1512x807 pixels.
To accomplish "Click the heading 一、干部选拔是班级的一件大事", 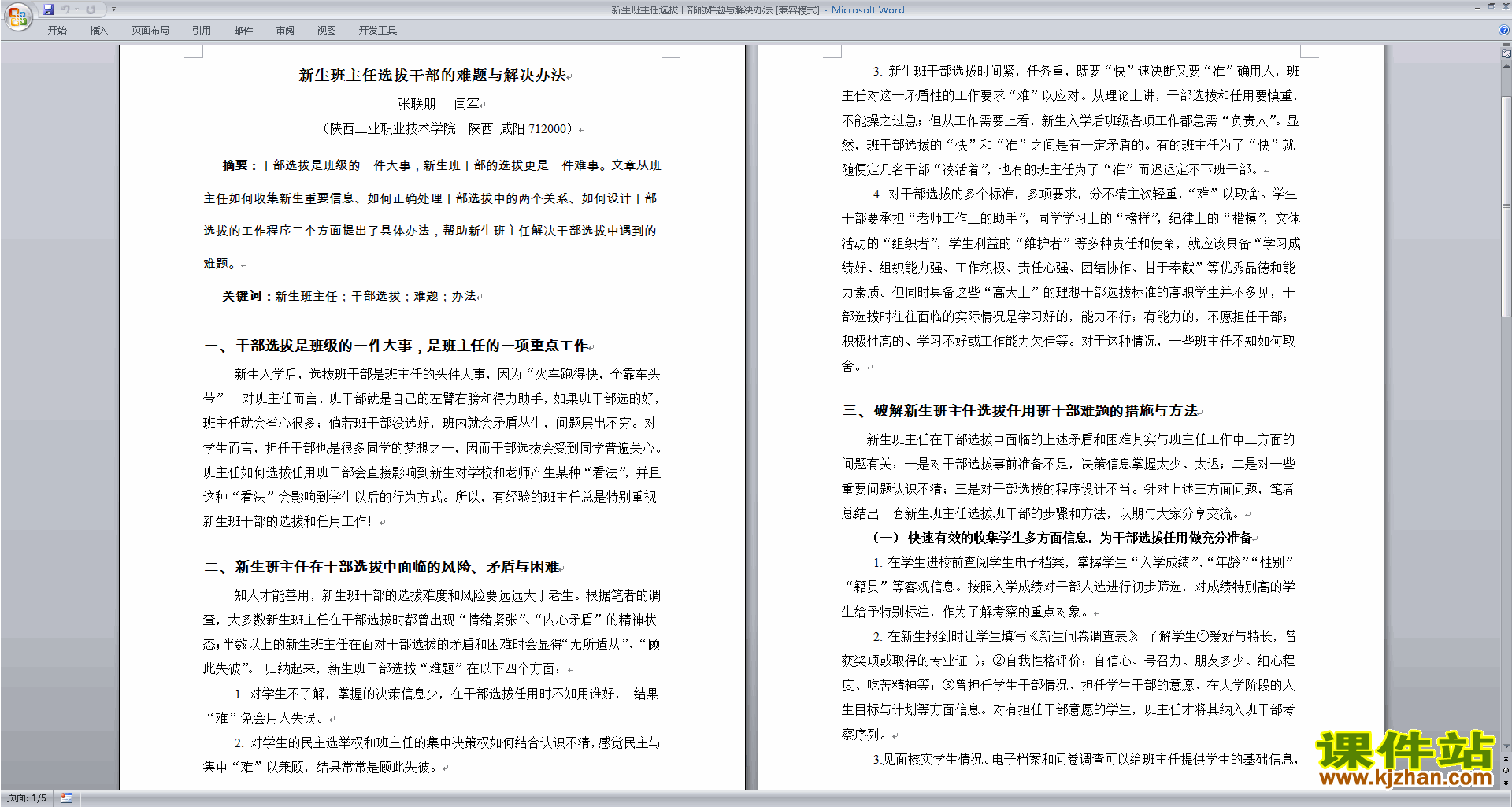I will click(396, 346).
